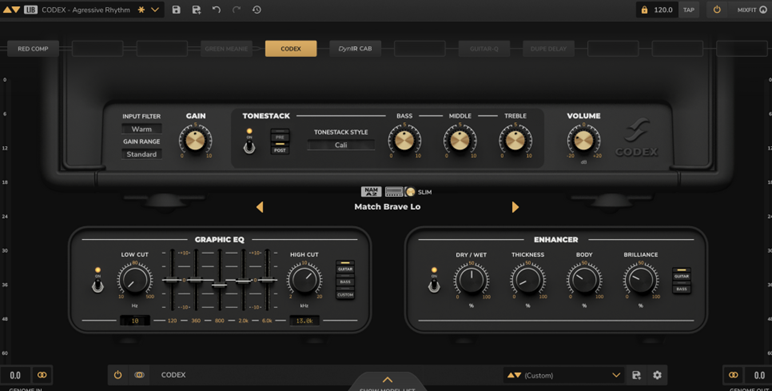
Task: Toggle the Enhancer on switch
Action: (434, 286)
